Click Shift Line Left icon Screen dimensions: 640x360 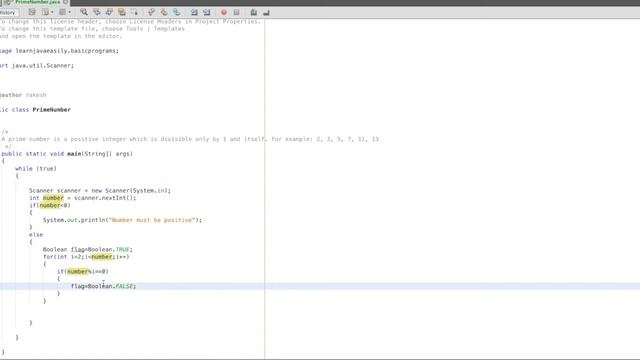[194, 12]
